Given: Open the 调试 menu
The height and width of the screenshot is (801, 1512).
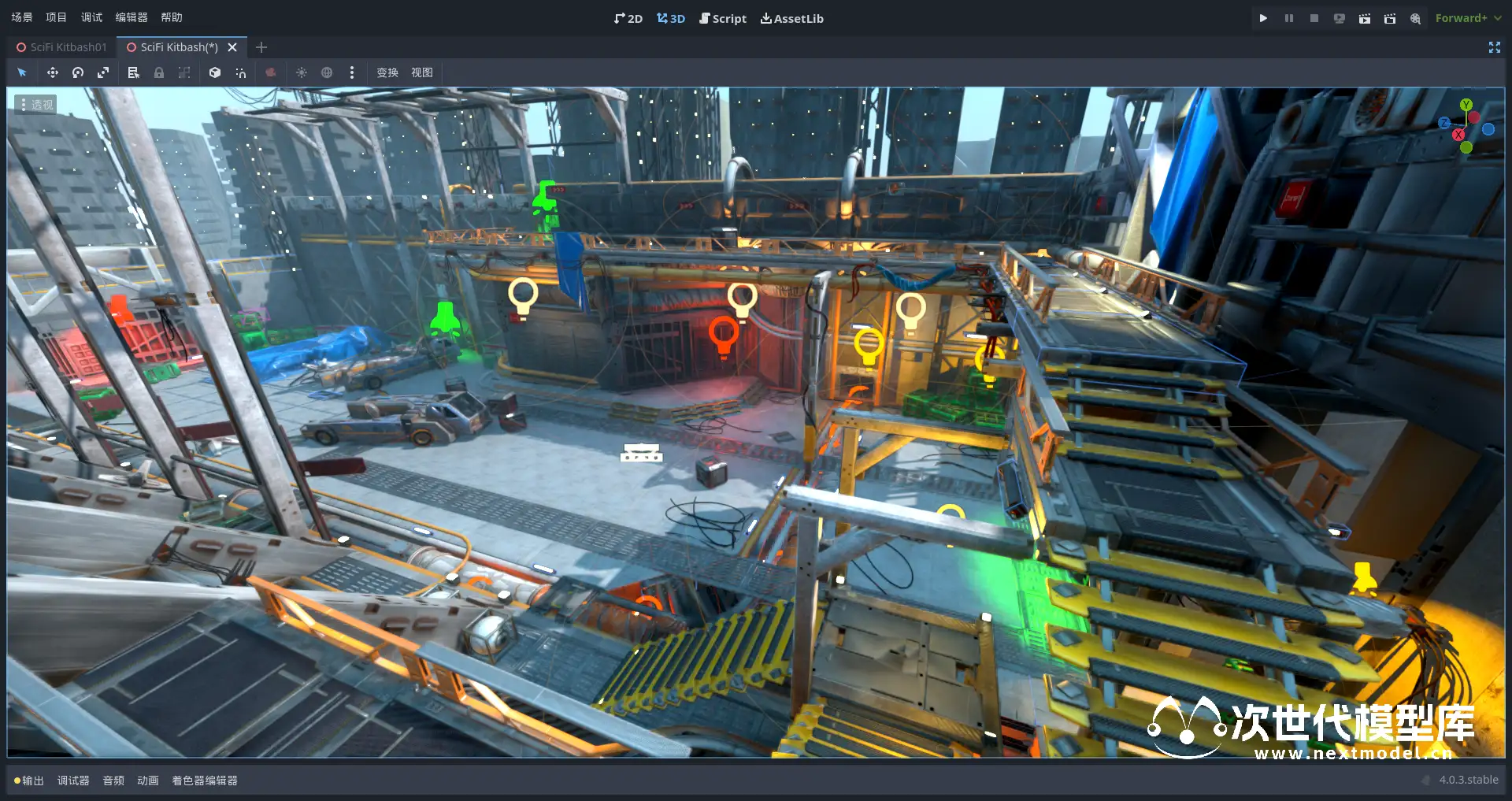Looking at the screenshot, I should point(91,17).
